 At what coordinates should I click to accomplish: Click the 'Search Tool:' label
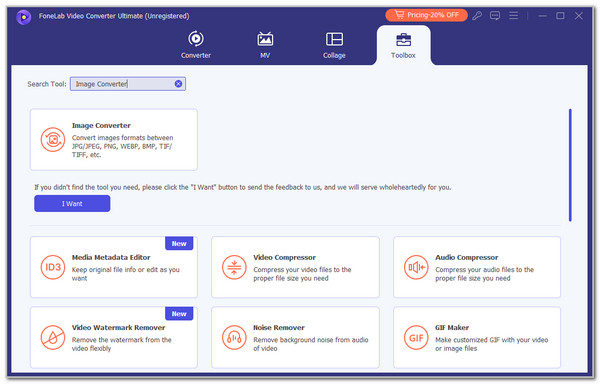click(47, 84)
